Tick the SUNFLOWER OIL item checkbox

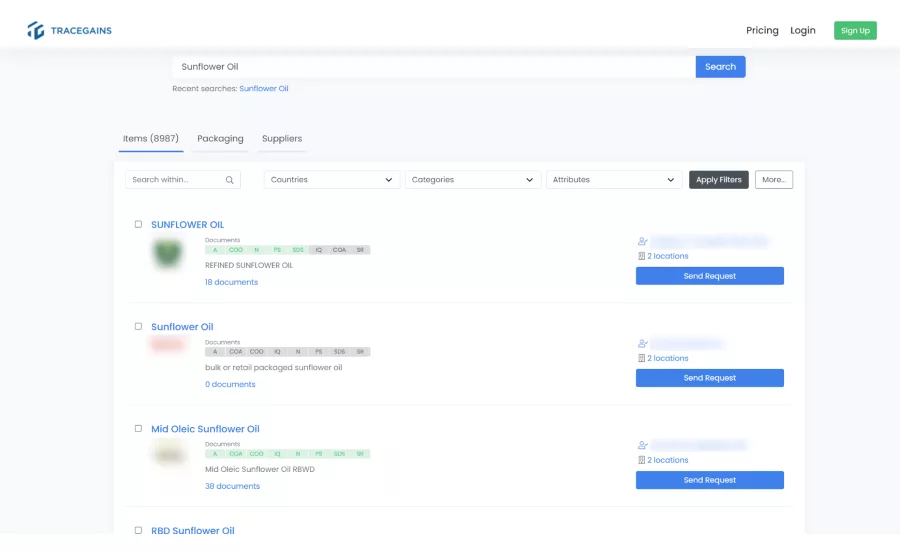click(138, 224)
